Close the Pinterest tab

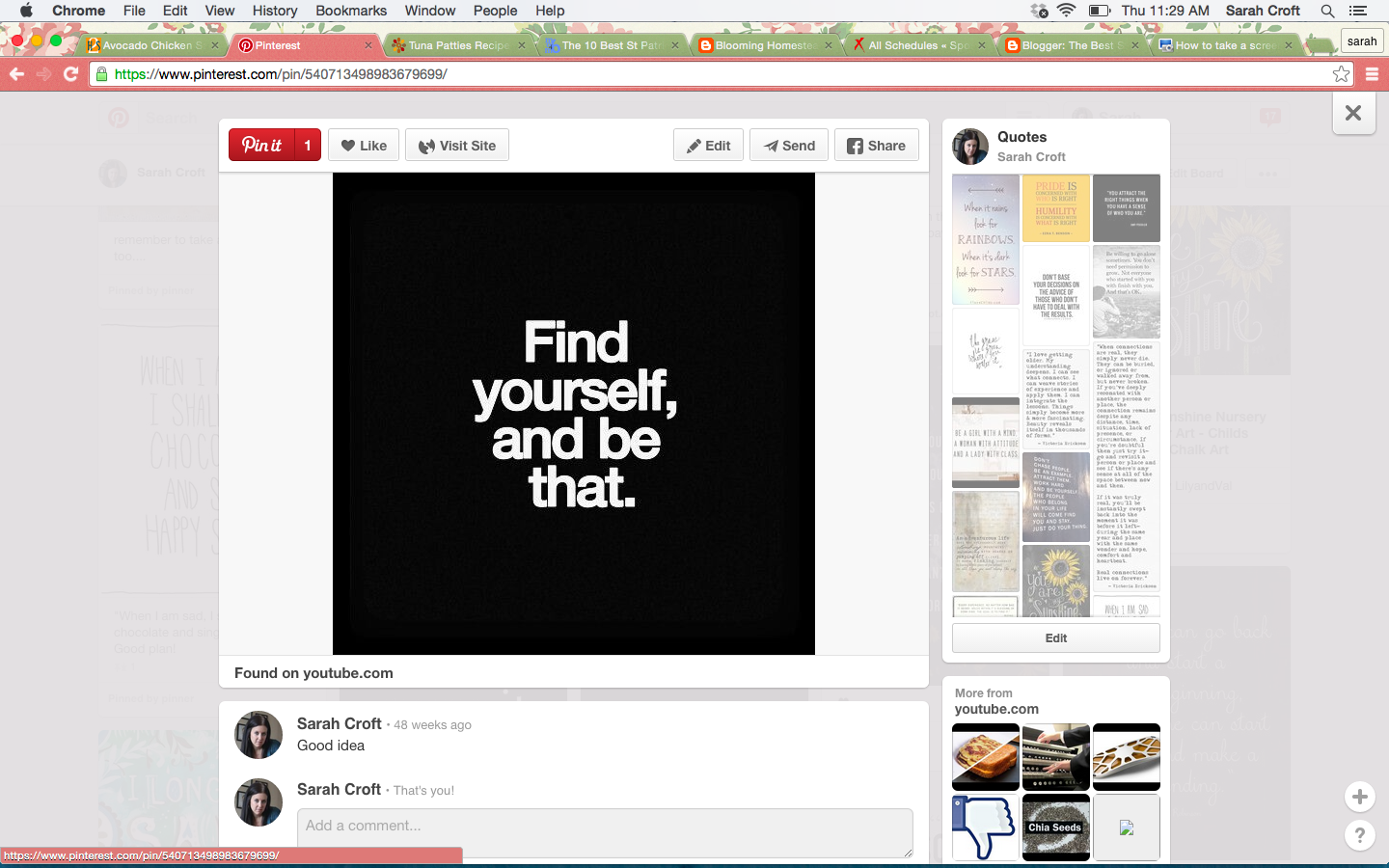click(368, 45)
